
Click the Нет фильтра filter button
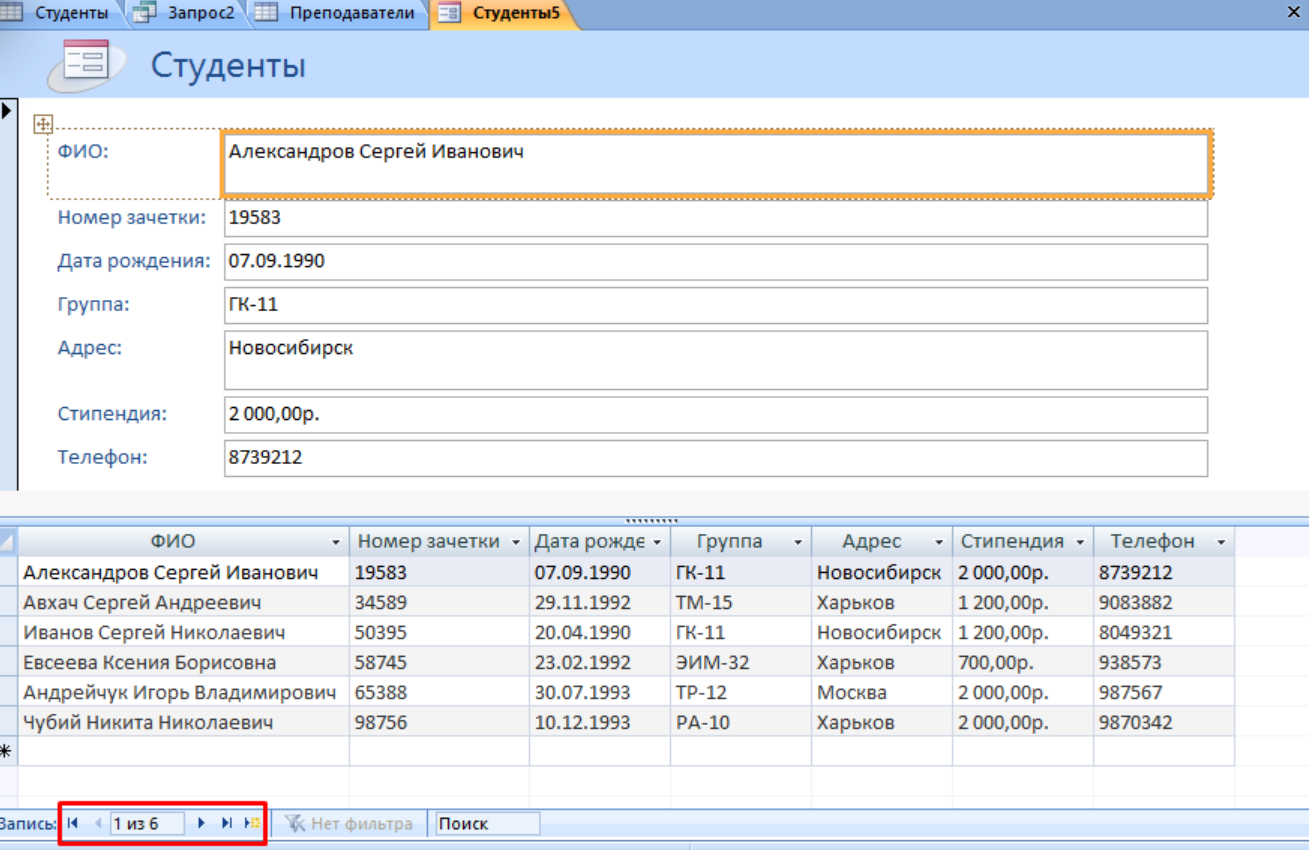(349, 823)
